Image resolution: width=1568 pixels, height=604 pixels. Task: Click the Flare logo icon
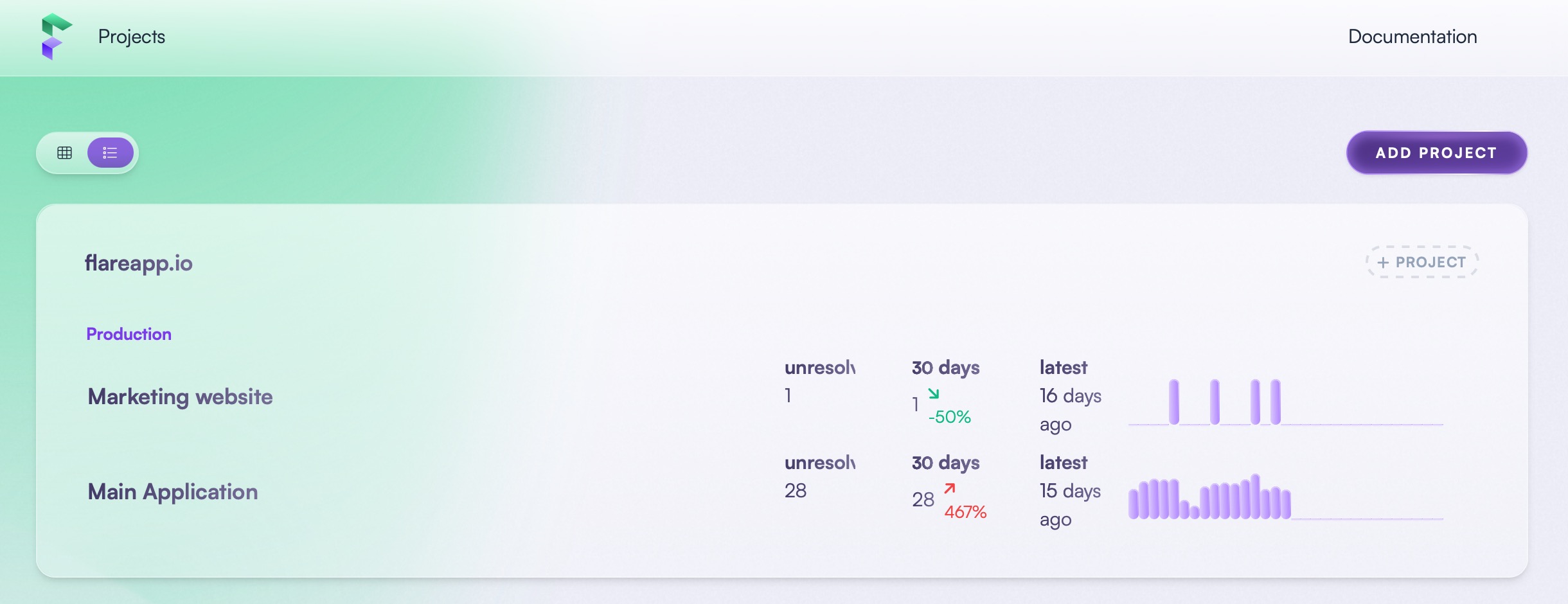tap(57, 37)
